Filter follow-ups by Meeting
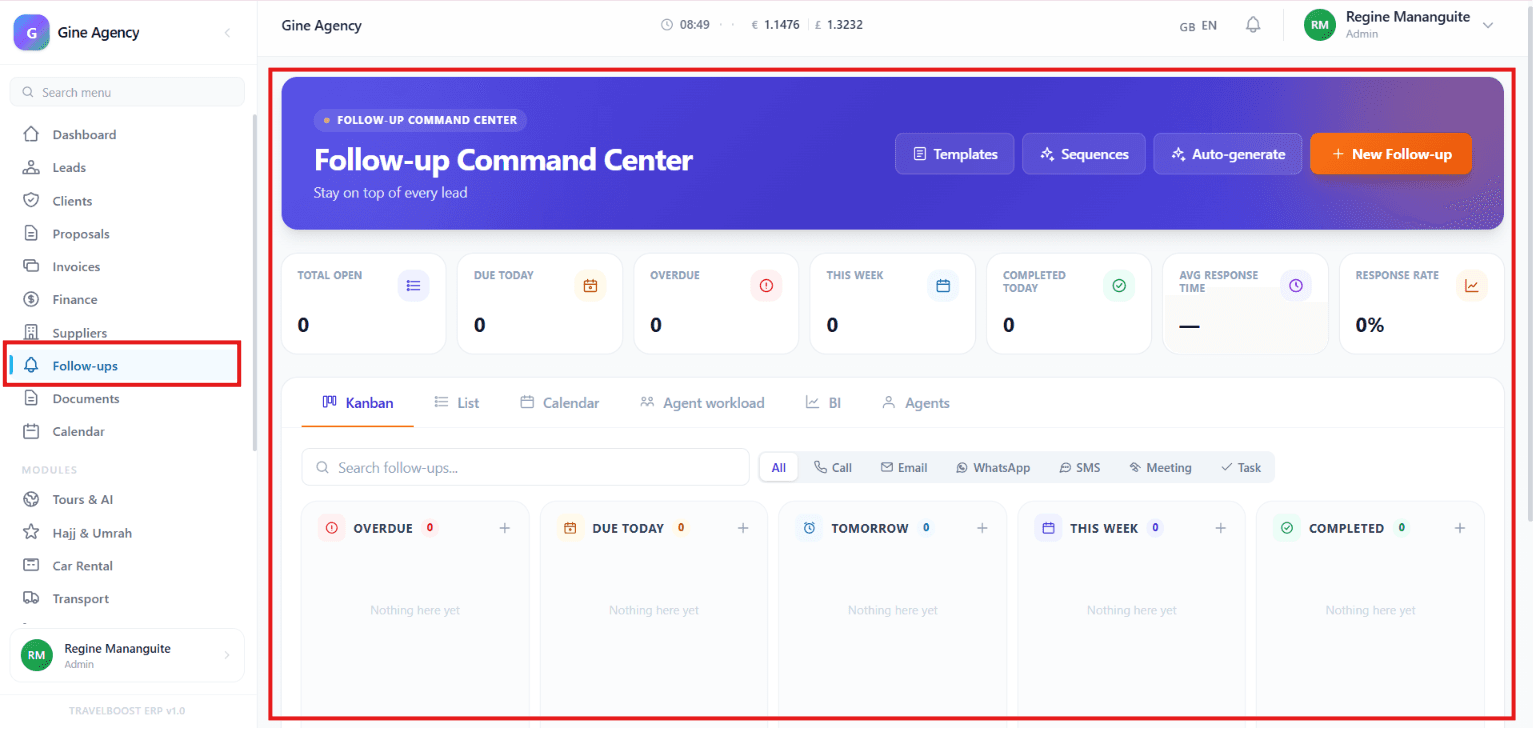Image resolution: width=1533 pixels, height=729 pixels. point(1160,467)
